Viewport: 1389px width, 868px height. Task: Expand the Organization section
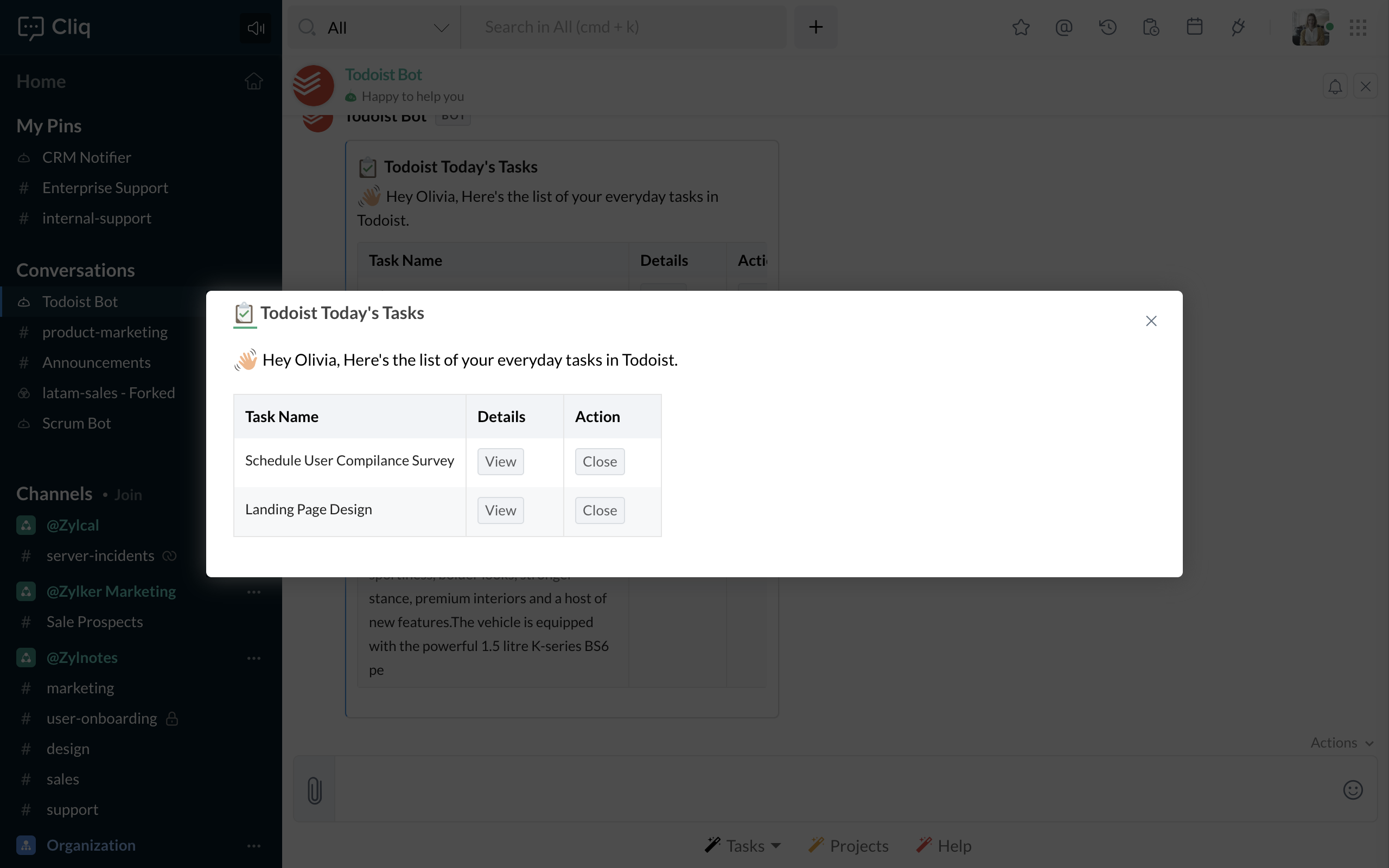point(91,845)
